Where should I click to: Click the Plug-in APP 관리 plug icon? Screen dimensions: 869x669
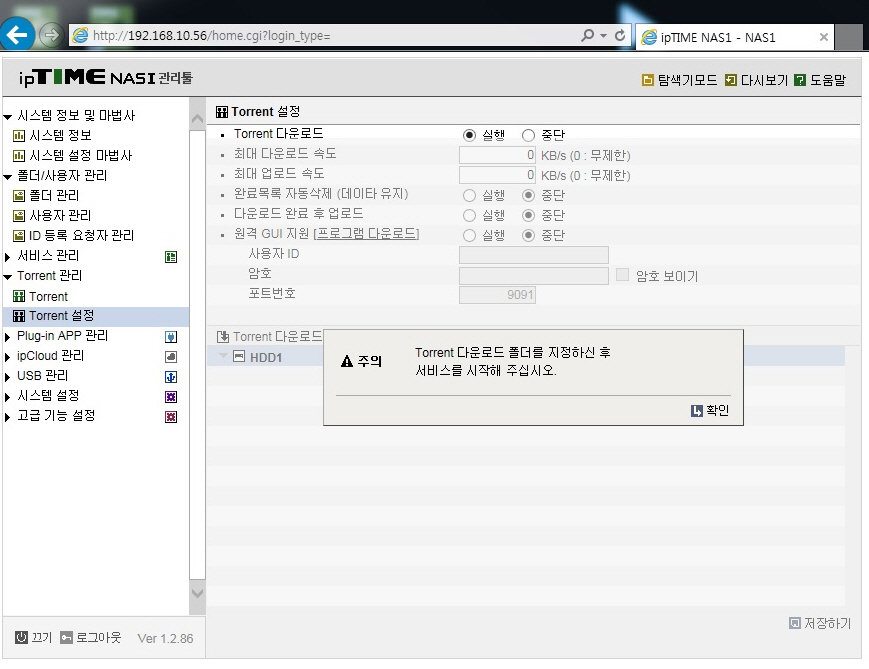click(171, 336)
